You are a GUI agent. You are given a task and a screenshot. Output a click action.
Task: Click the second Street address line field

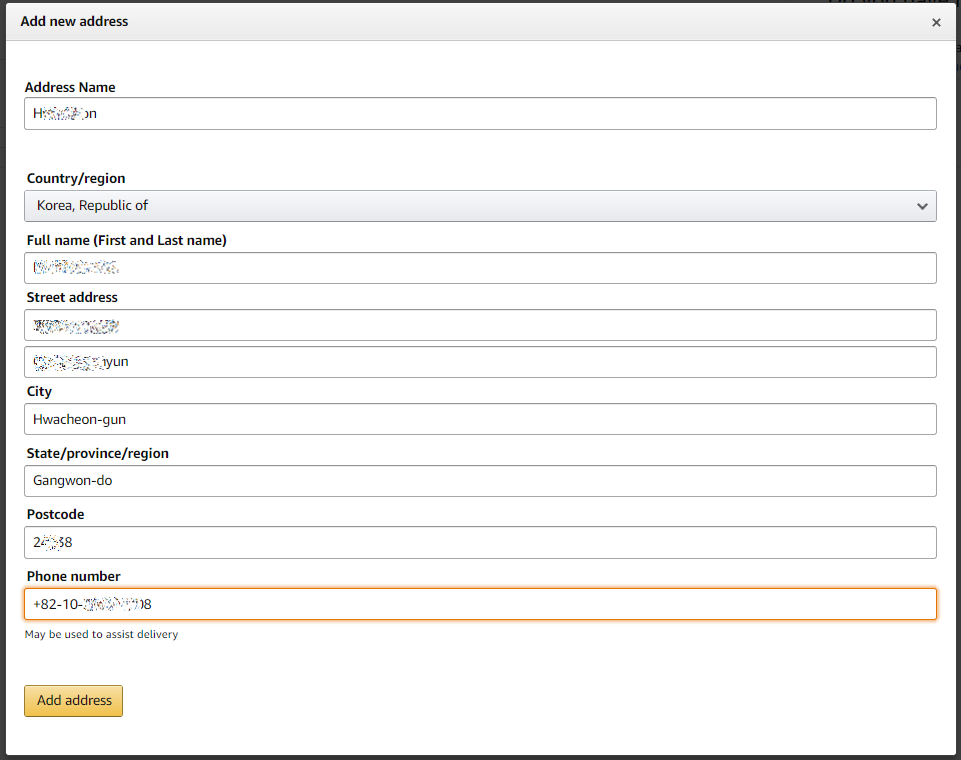click(480, 362)
